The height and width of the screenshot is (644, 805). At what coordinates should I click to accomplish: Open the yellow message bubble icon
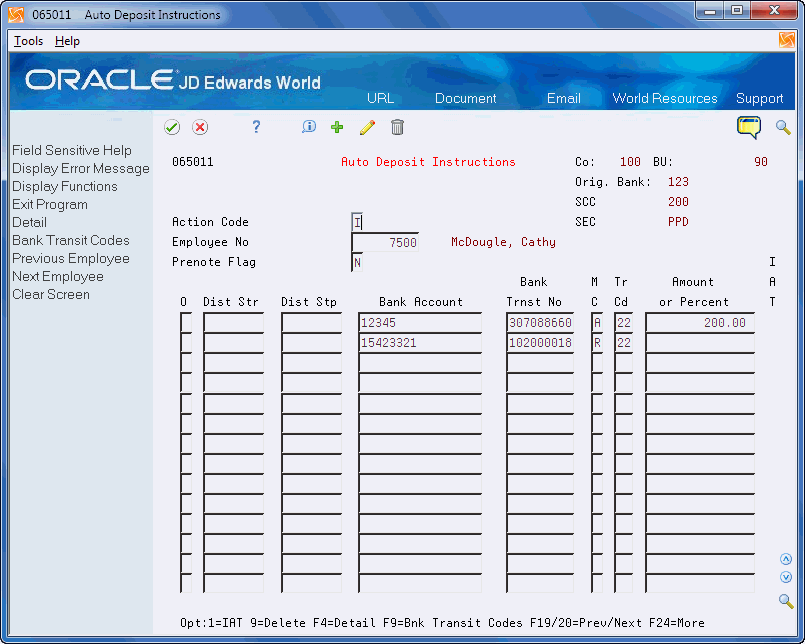749,127
